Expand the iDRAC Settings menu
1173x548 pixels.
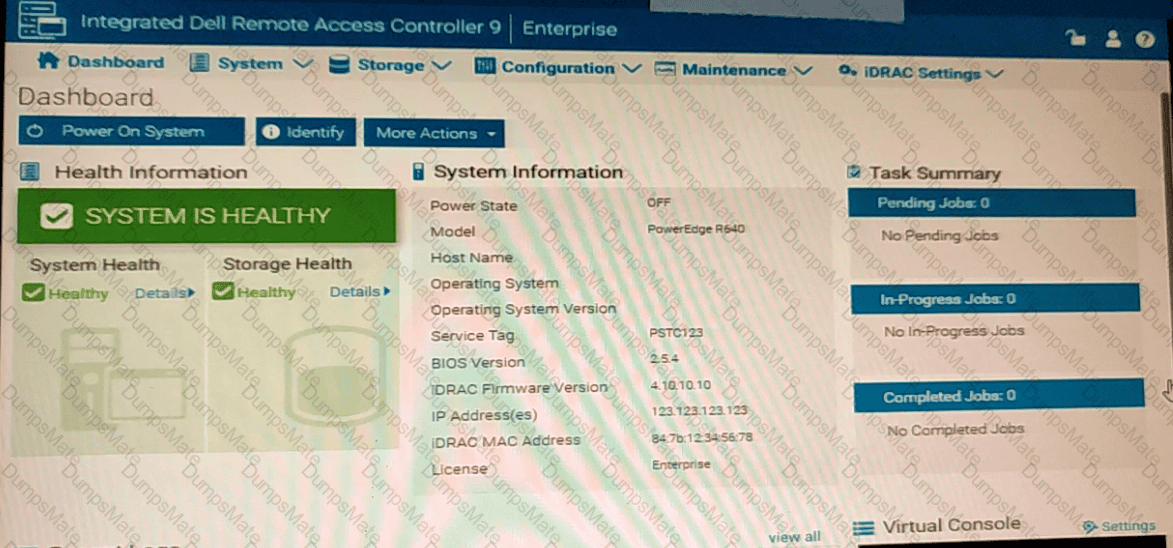(x=921, y=73)
